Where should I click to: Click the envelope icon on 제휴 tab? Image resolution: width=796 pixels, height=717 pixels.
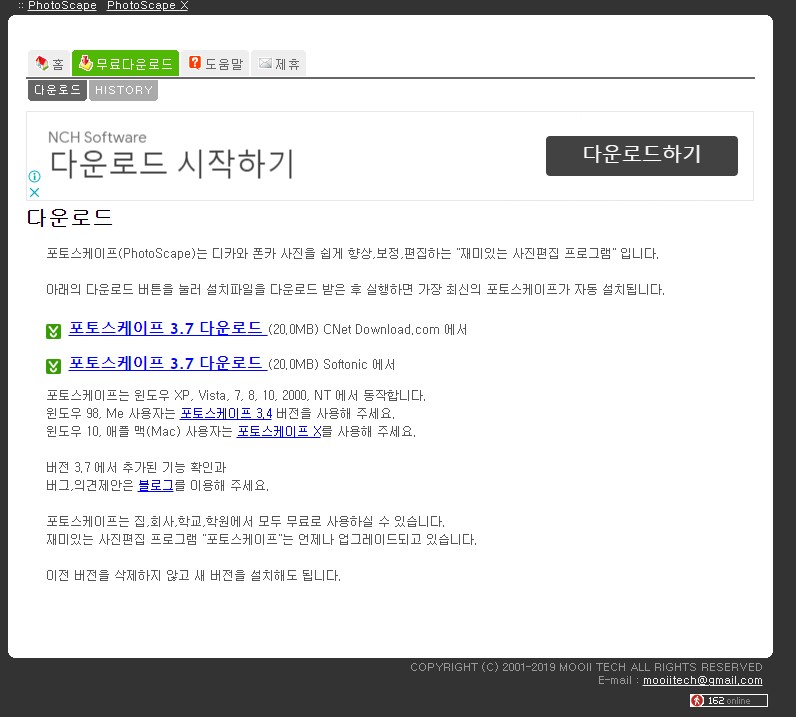265,63
